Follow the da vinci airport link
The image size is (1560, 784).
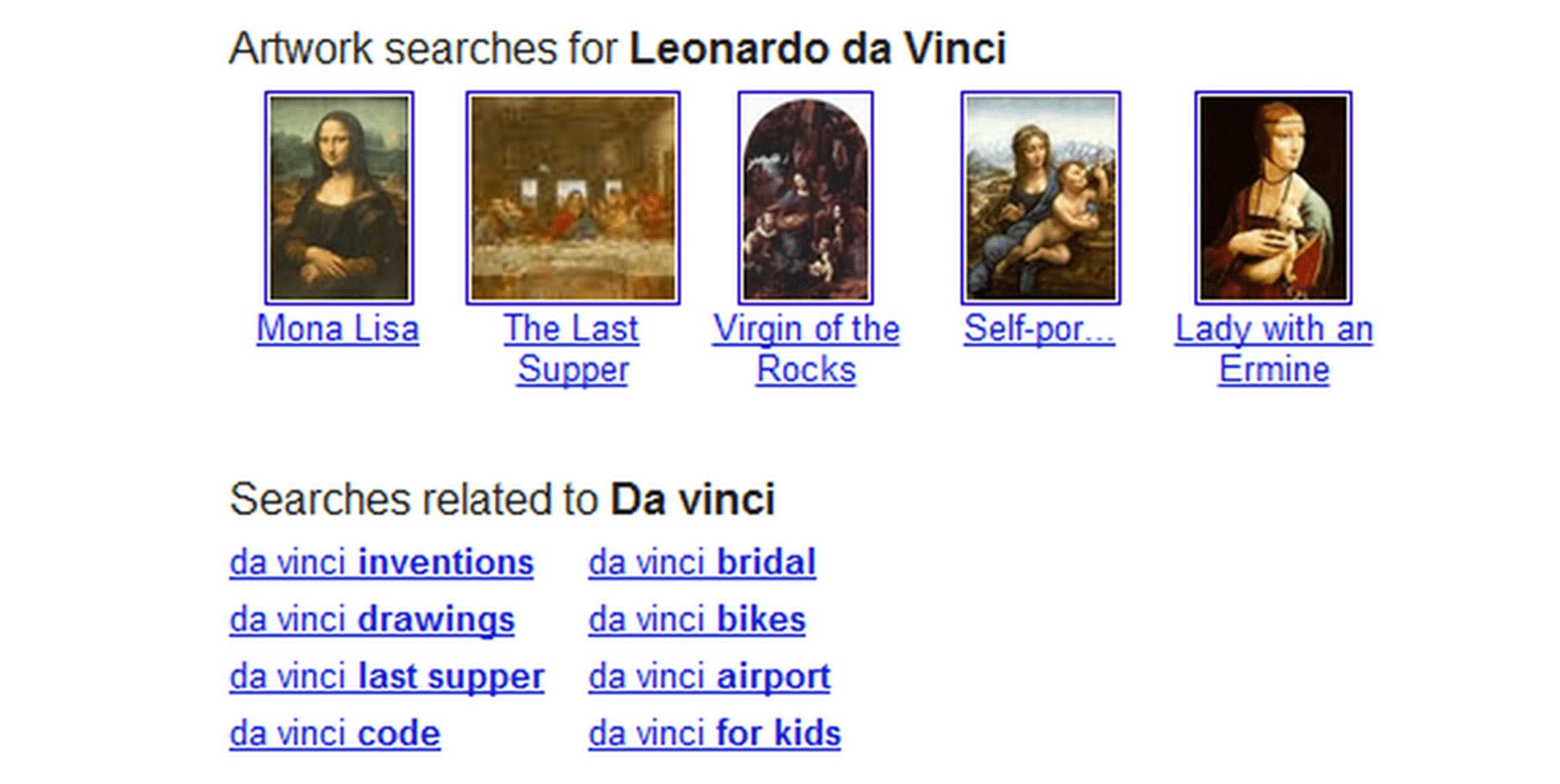(x=709, y=676)
